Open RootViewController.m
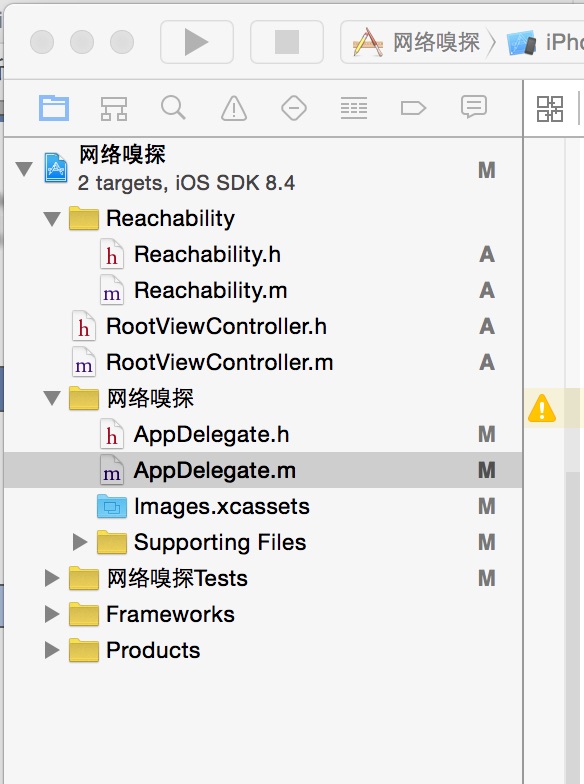584x784 pixels. click(262, 362)
